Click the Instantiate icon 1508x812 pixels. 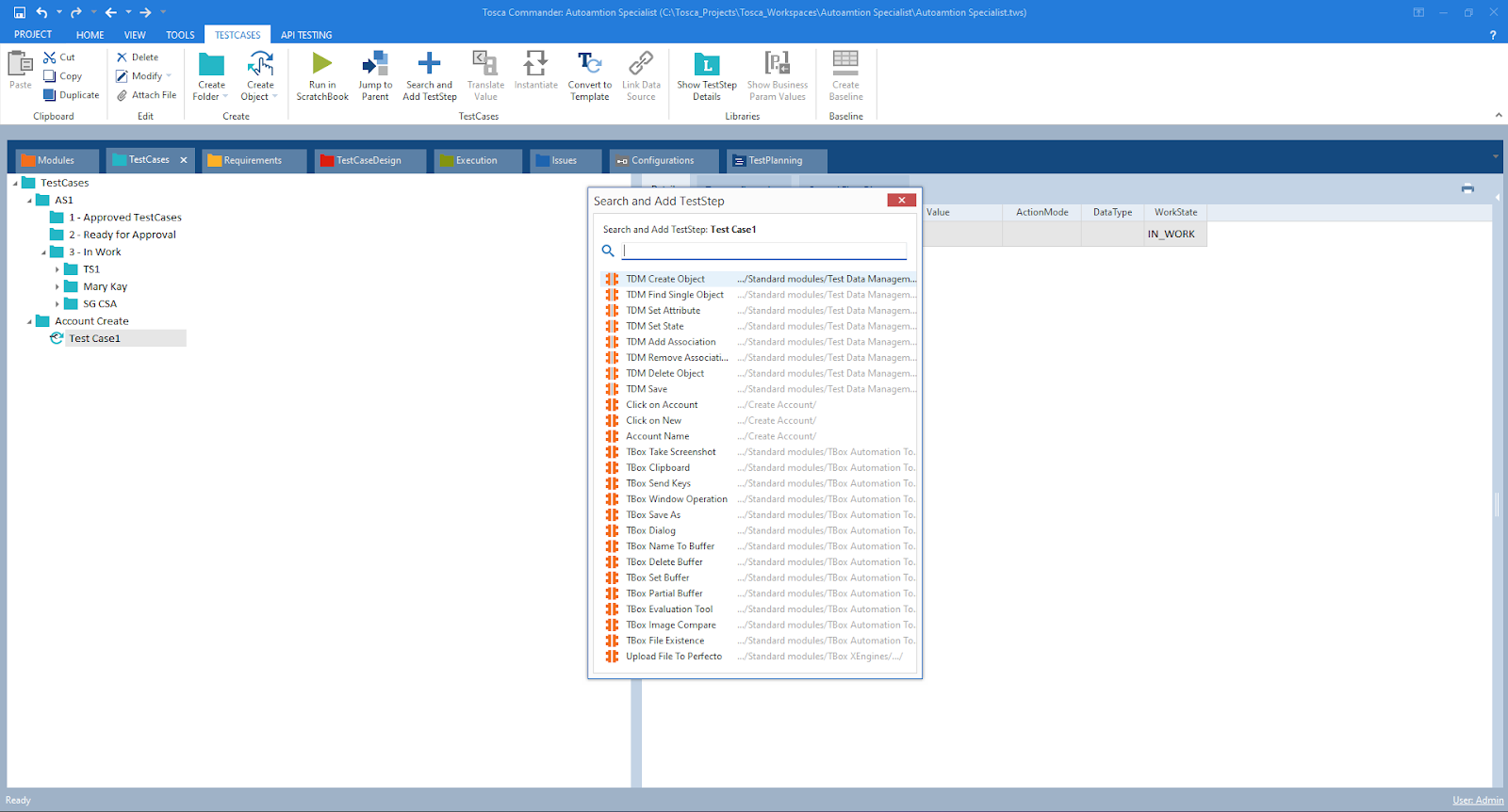click(536, 63)
